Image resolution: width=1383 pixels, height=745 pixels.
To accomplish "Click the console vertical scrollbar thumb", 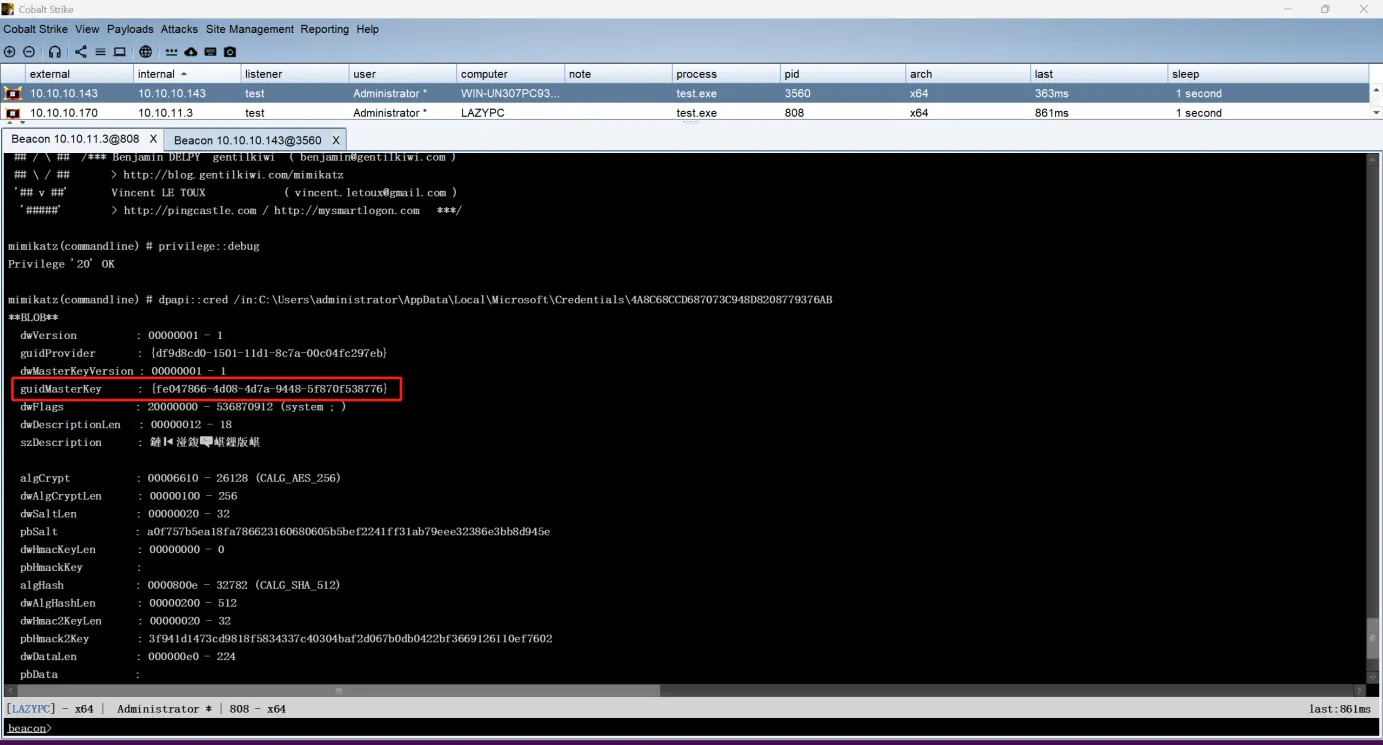I will [x=1372, y=638].
